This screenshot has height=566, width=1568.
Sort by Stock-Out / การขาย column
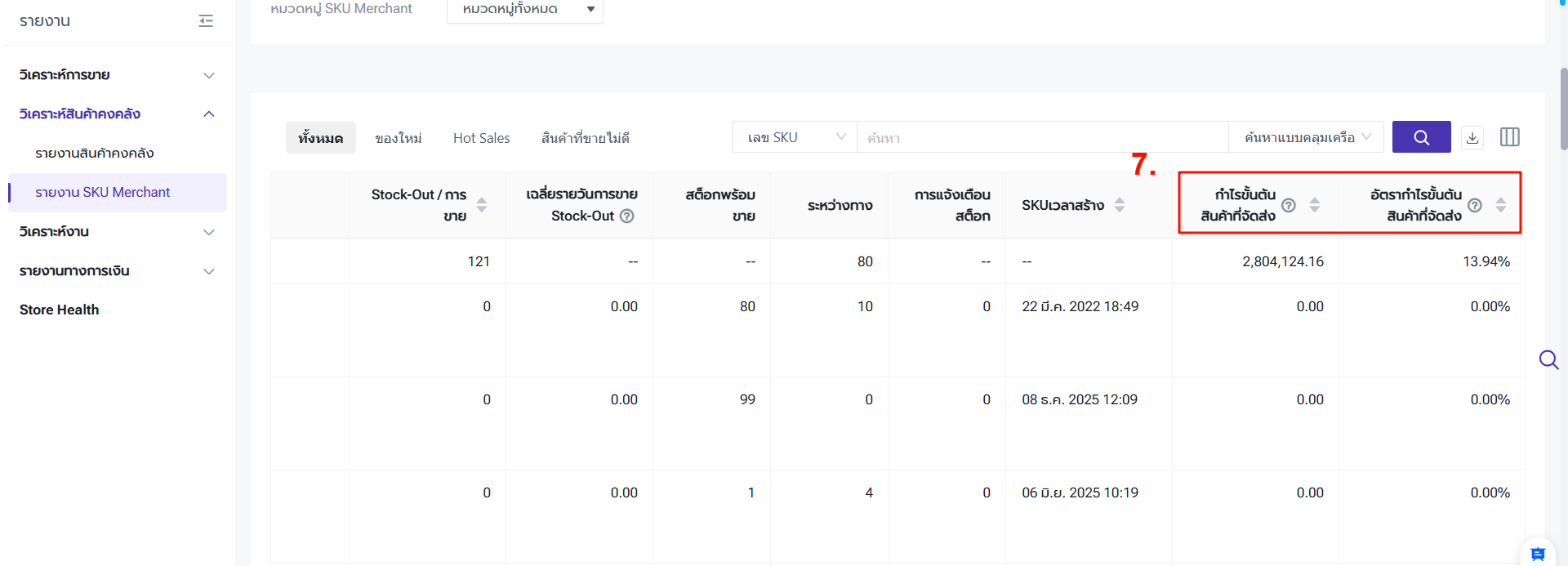coord(482,205)
